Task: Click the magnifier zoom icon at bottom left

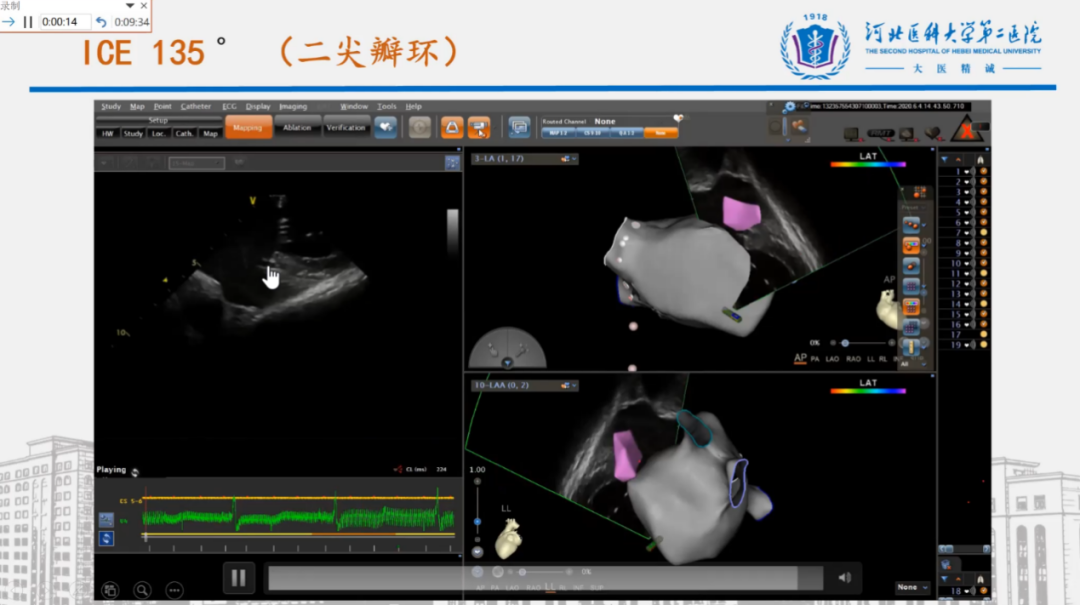Action: click(142, 590)
